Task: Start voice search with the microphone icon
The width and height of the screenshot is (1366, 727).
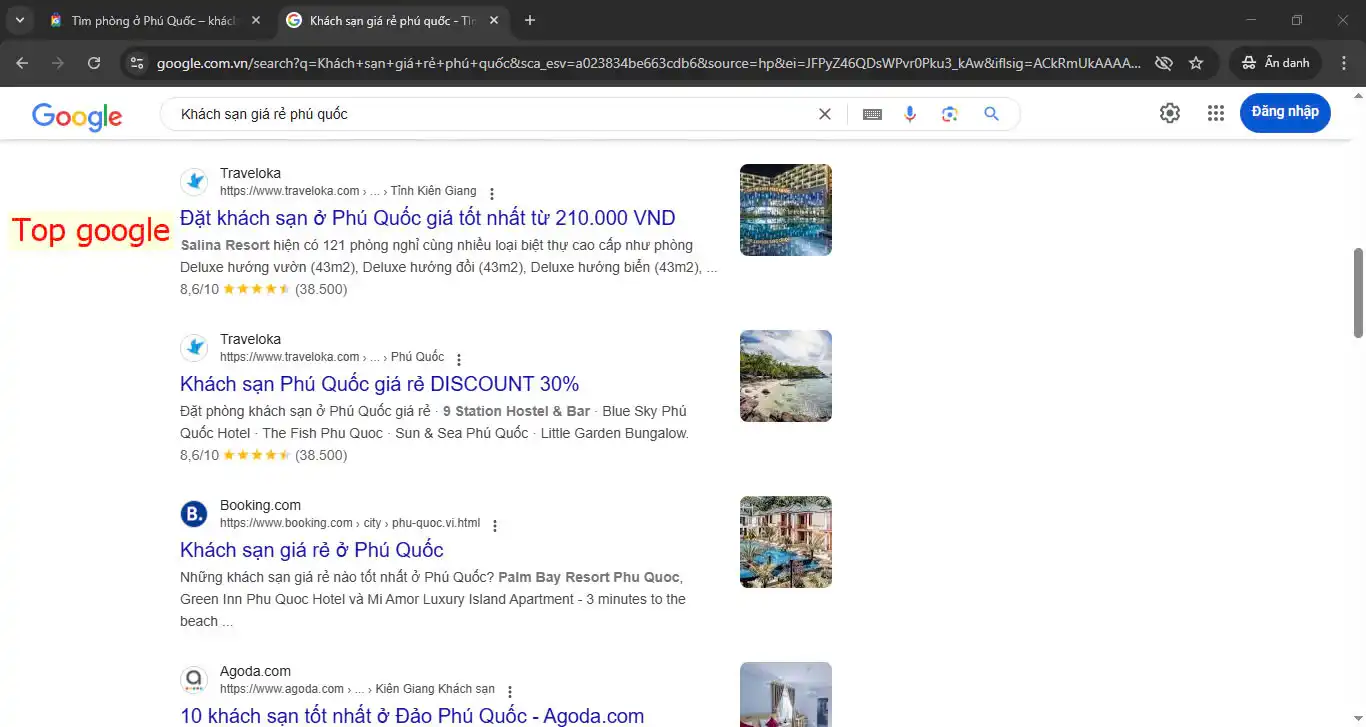Action: tap(910, 114)
